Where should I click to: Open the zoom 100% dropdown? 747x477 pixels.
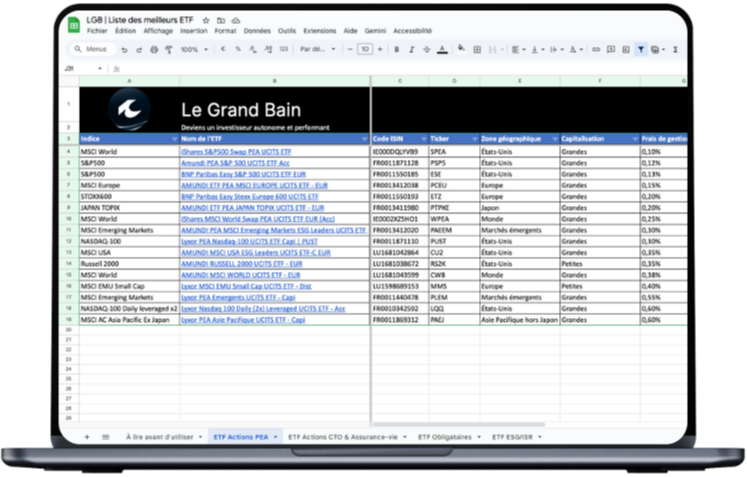(194, 49)
